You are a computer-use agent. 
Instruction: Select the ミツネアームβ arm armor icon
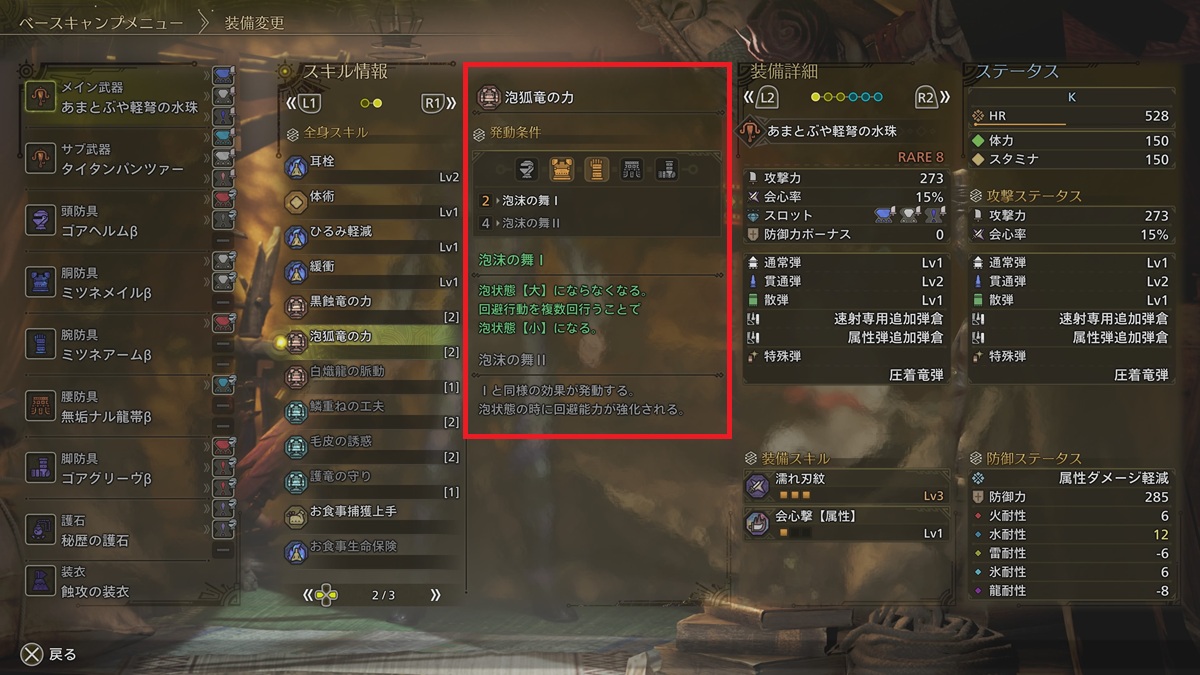[x=41, y=344]
